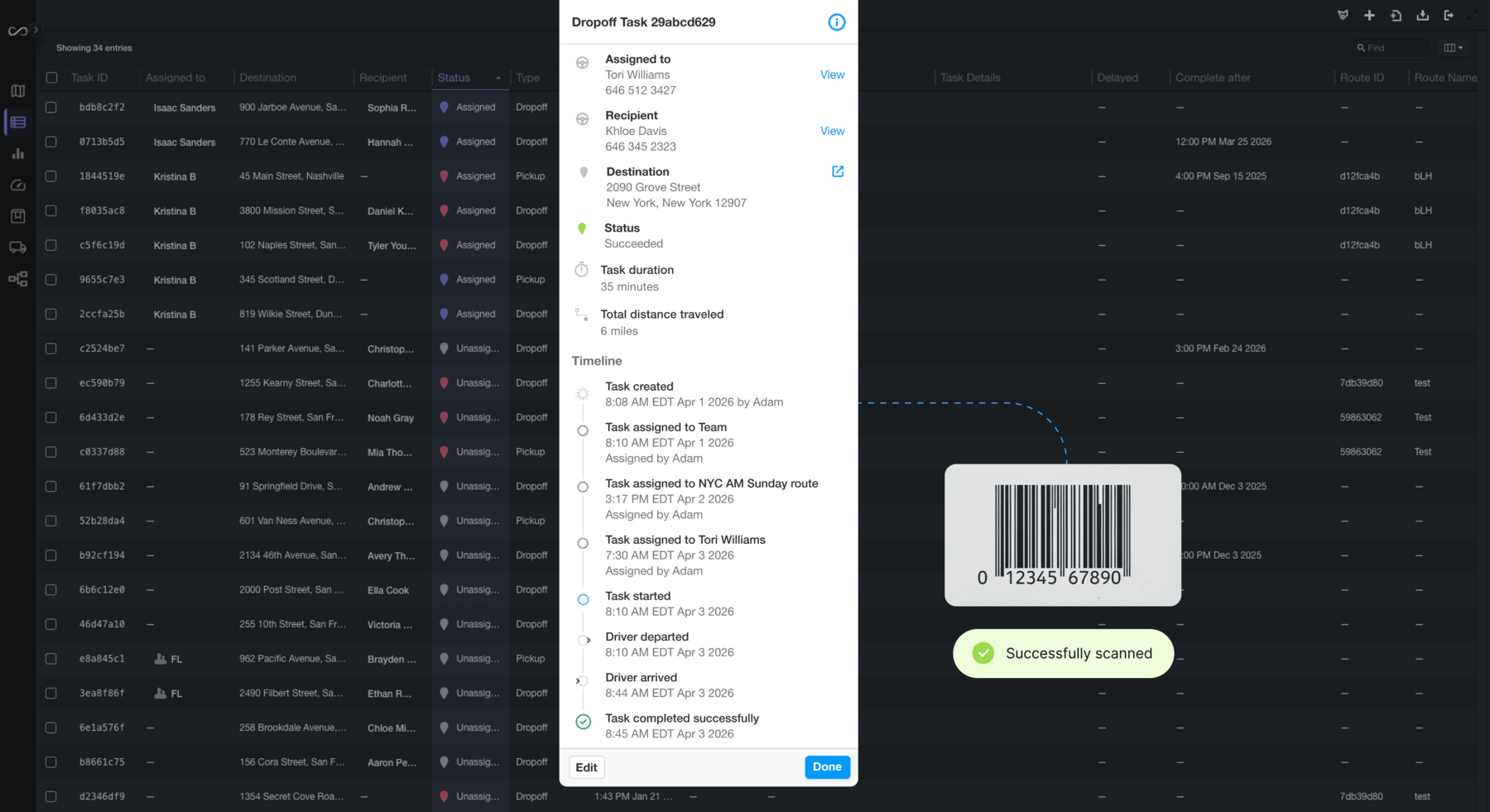Click the Find search field
Viewport: 1490px width, 812px height.
pyautogui.click(x=1391, y=48)
